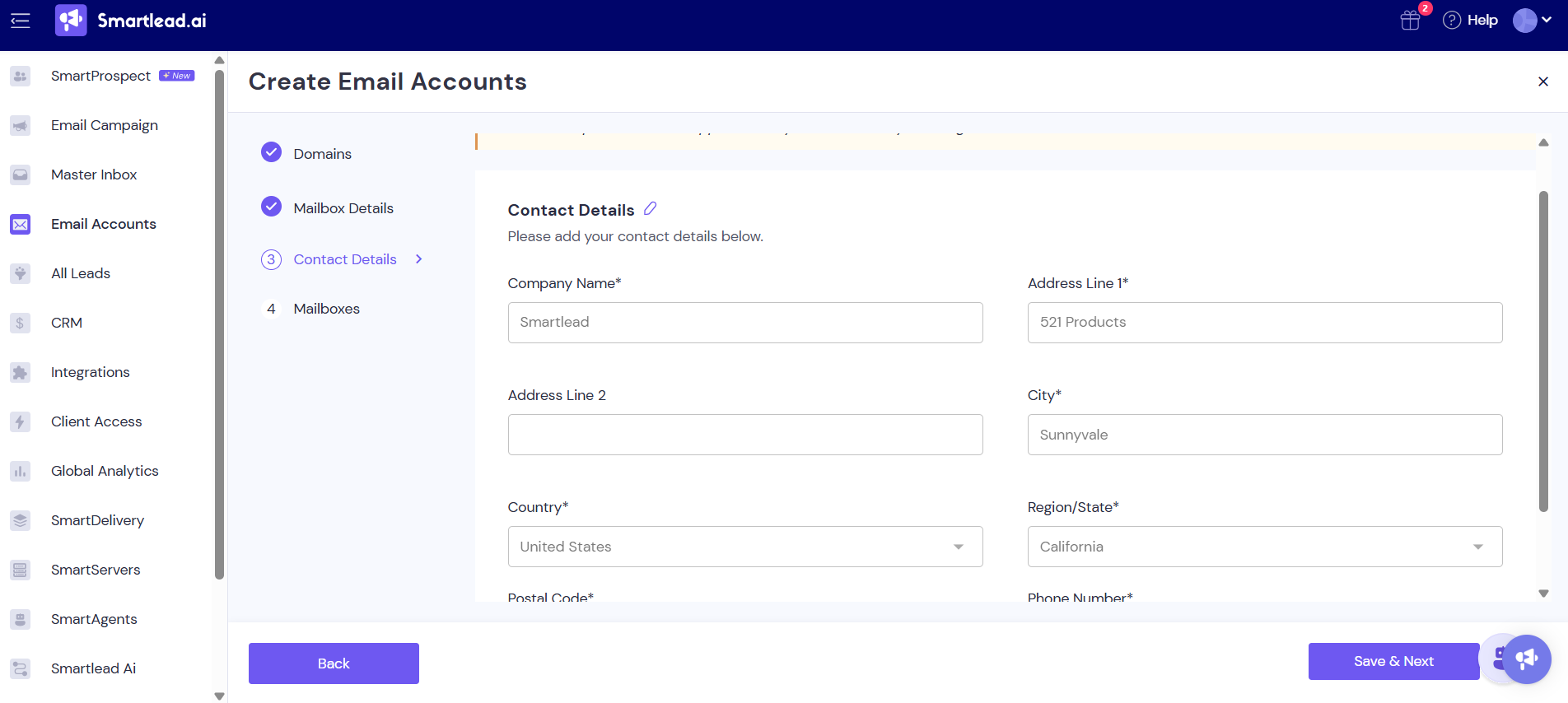
Task: Go to Email Campaign menu item
Action: pos(104,125)
